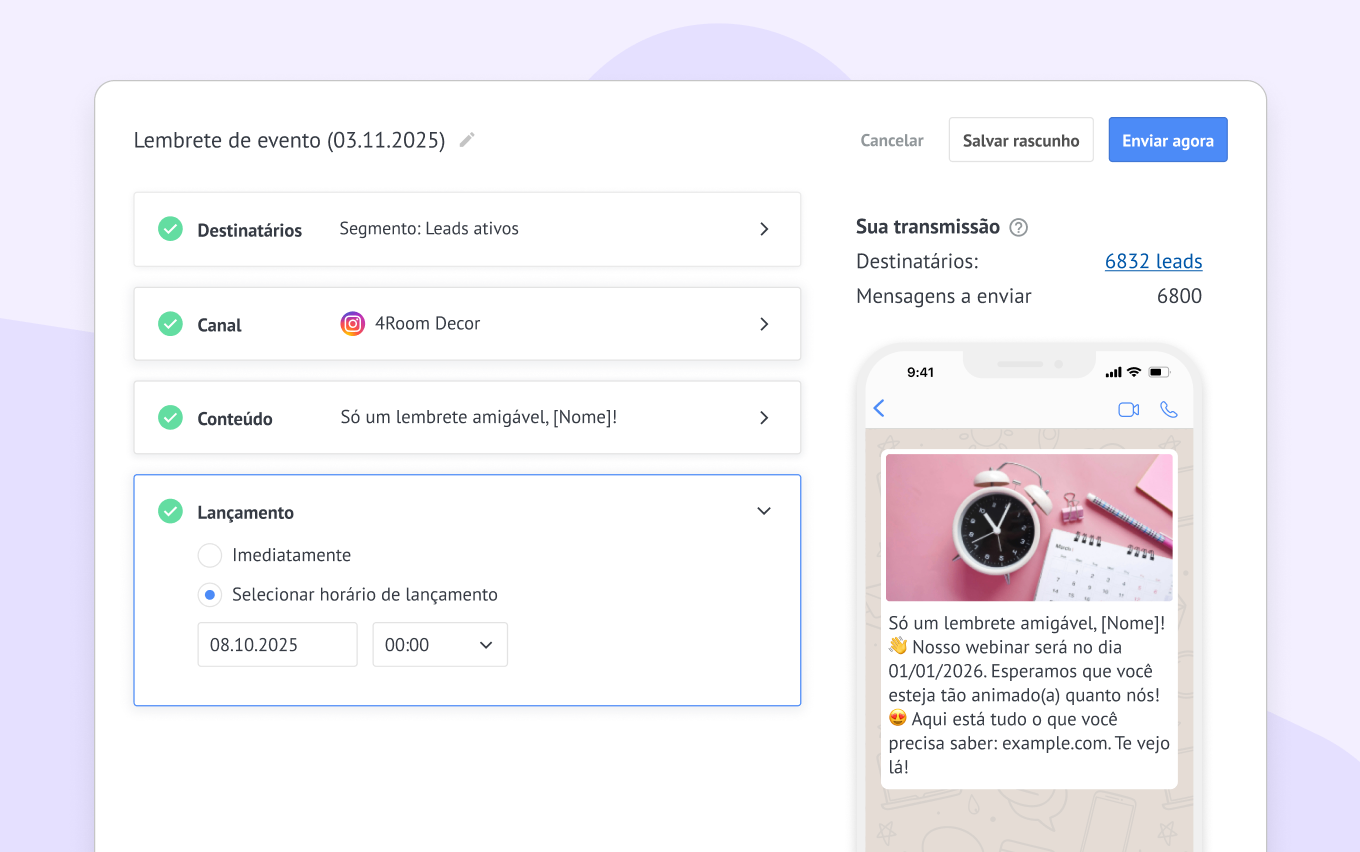1360x852 pixels.
Task: Expand the Destinatários section chevron
Action: pyautogui.click(x=764, y=229)
